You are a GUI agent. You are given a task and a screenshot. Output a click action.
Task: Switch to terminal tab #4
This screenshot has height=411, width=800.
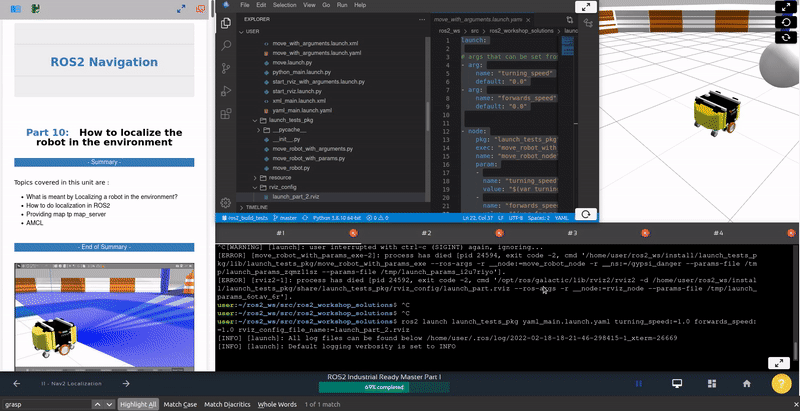click(718, 233)
